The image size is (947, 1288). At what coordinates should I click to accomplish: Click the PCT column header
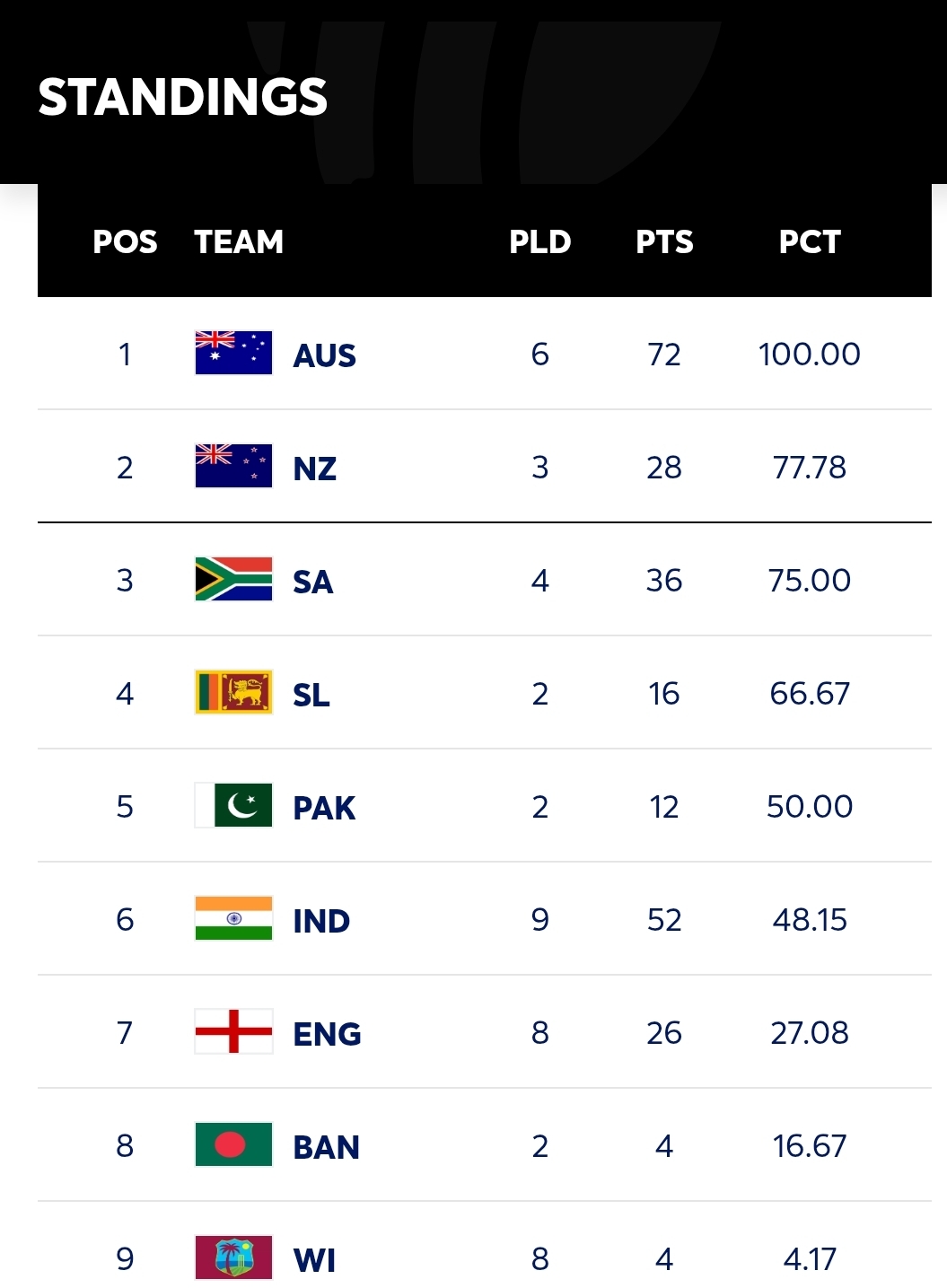pos(809,241)
